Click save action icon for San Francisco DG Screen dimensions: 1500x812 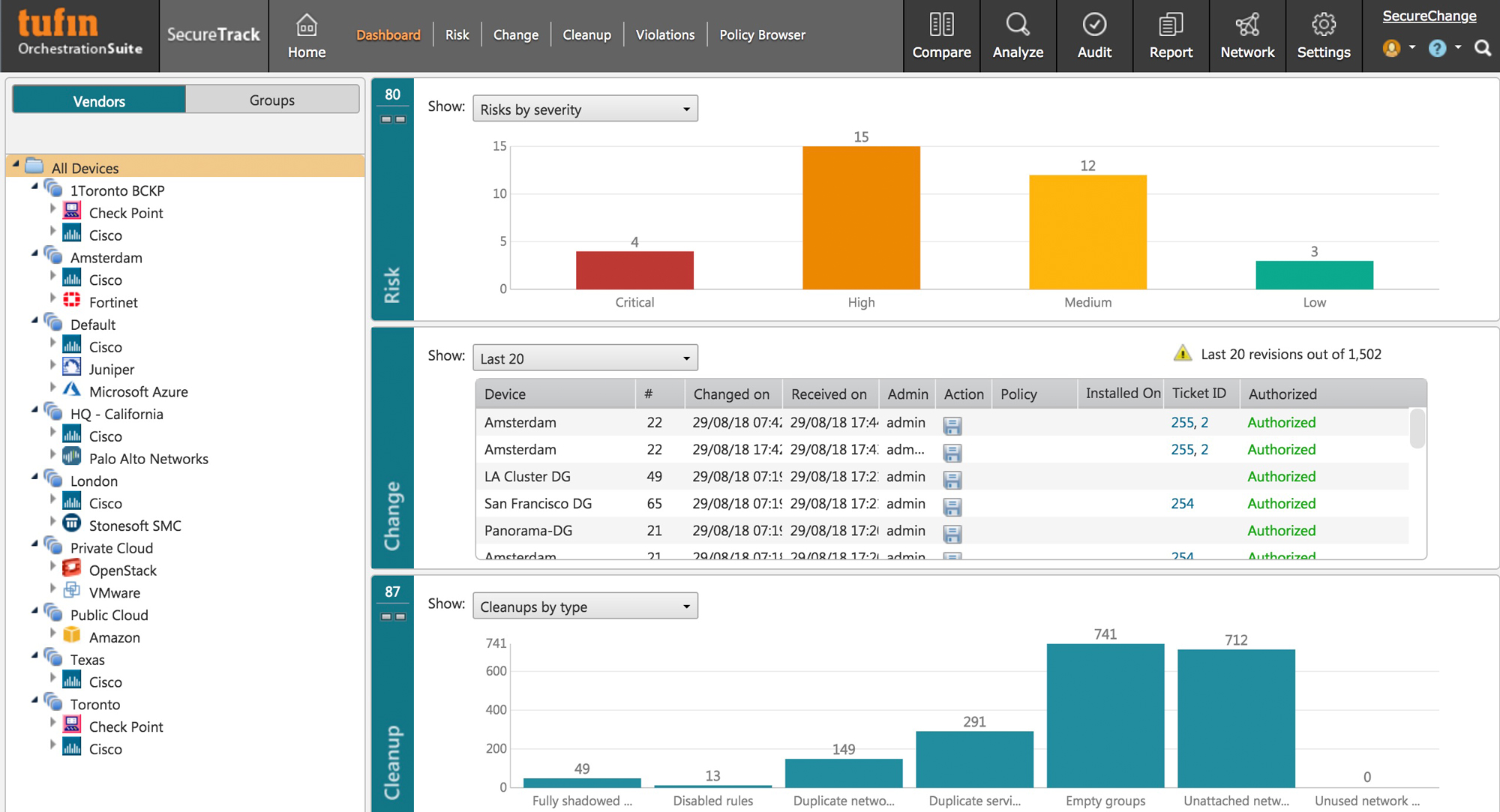click(x=952, y=506)
